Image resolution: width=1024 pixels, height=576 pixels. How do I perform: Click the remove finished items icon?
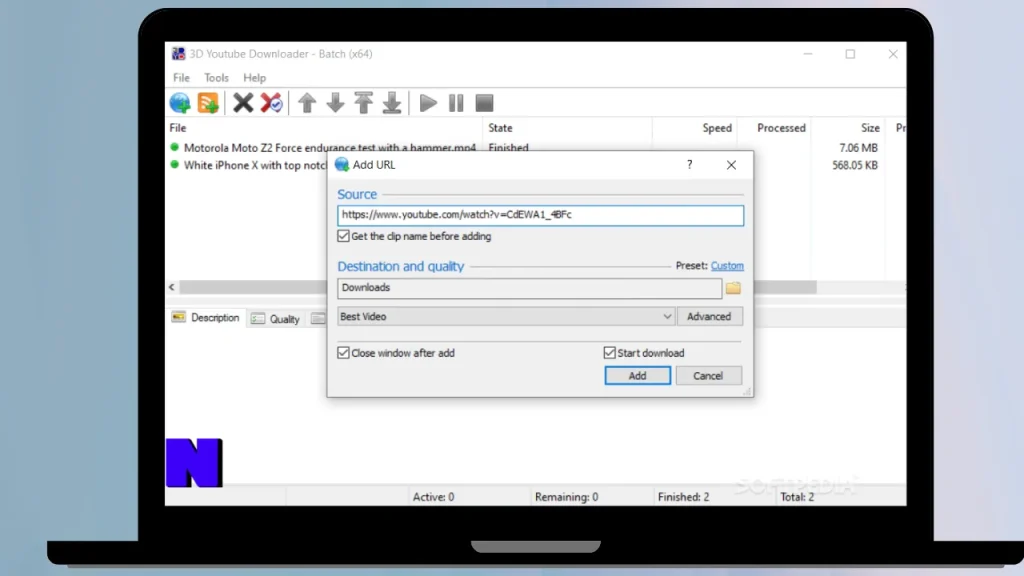272,103
